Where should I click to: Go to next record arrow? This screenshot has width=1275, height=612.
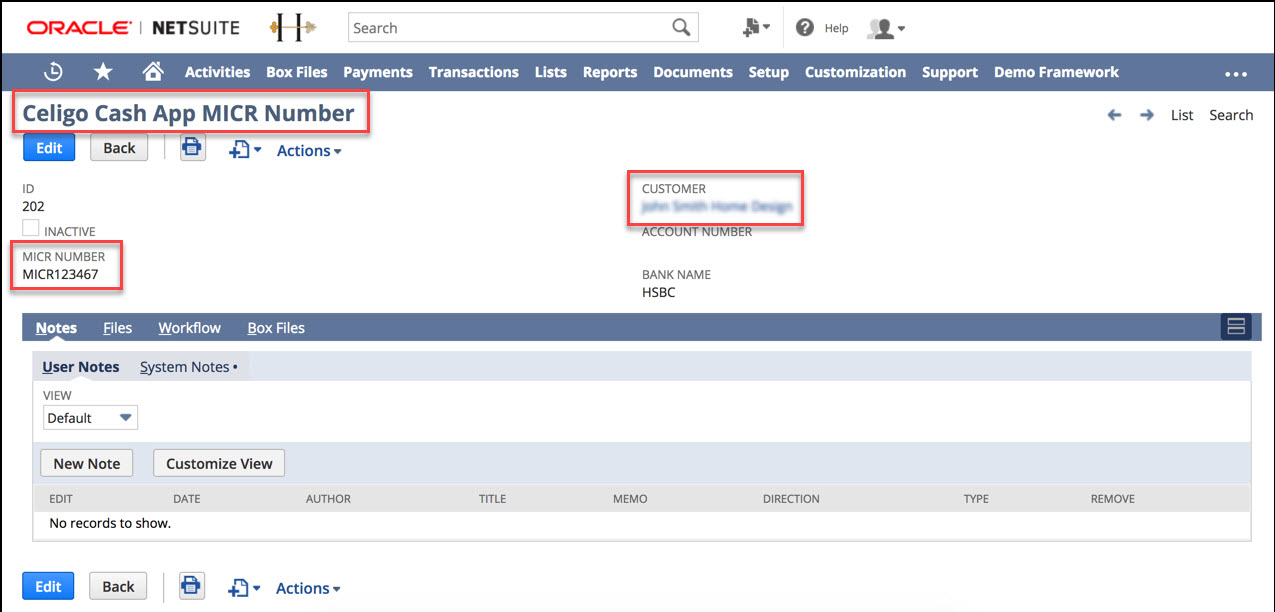[x=1147, y=115]
